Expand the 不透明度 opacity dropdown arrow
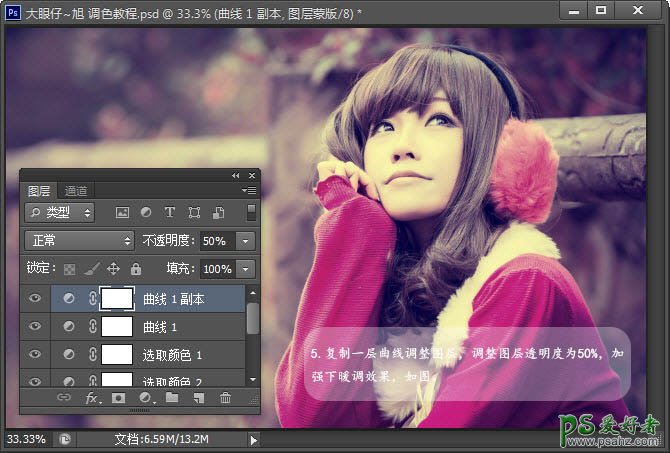The width and height of the screenshot is (670, 453). [x=246, y=241]
